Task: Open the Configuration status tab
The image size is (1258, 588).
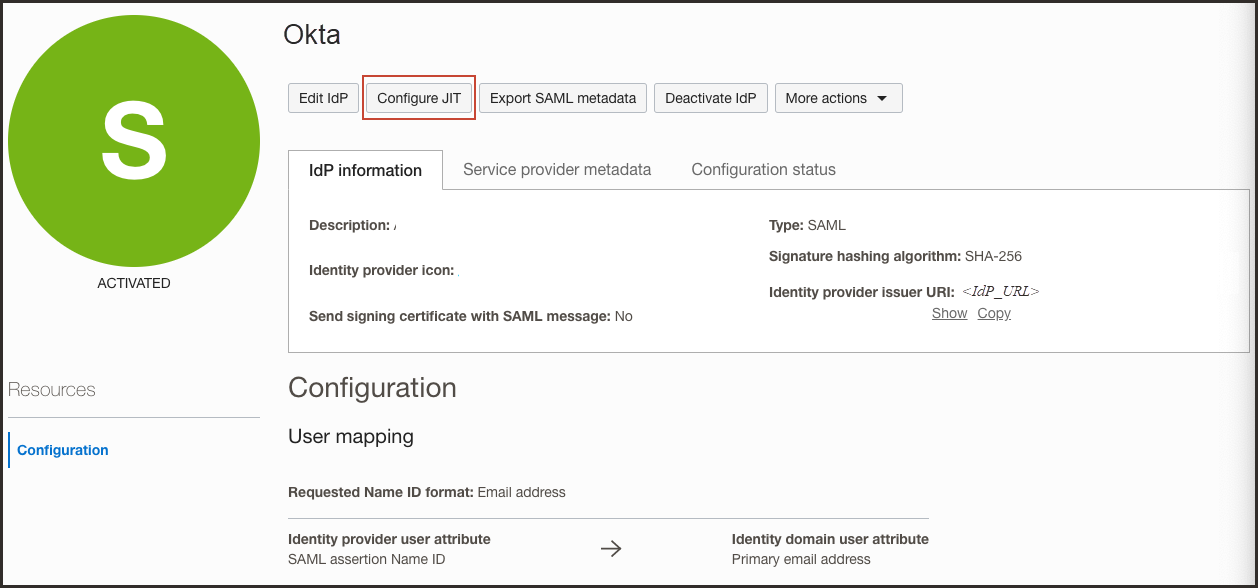Action: [763, 169]
